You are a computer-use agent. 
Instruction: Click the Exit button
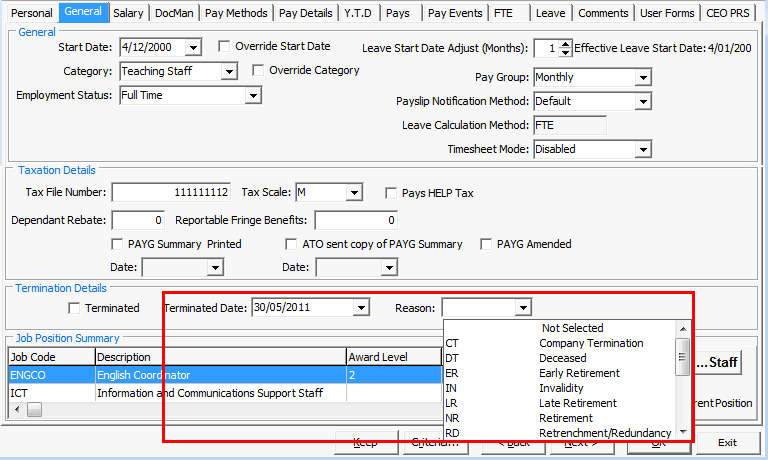(727, 443)
